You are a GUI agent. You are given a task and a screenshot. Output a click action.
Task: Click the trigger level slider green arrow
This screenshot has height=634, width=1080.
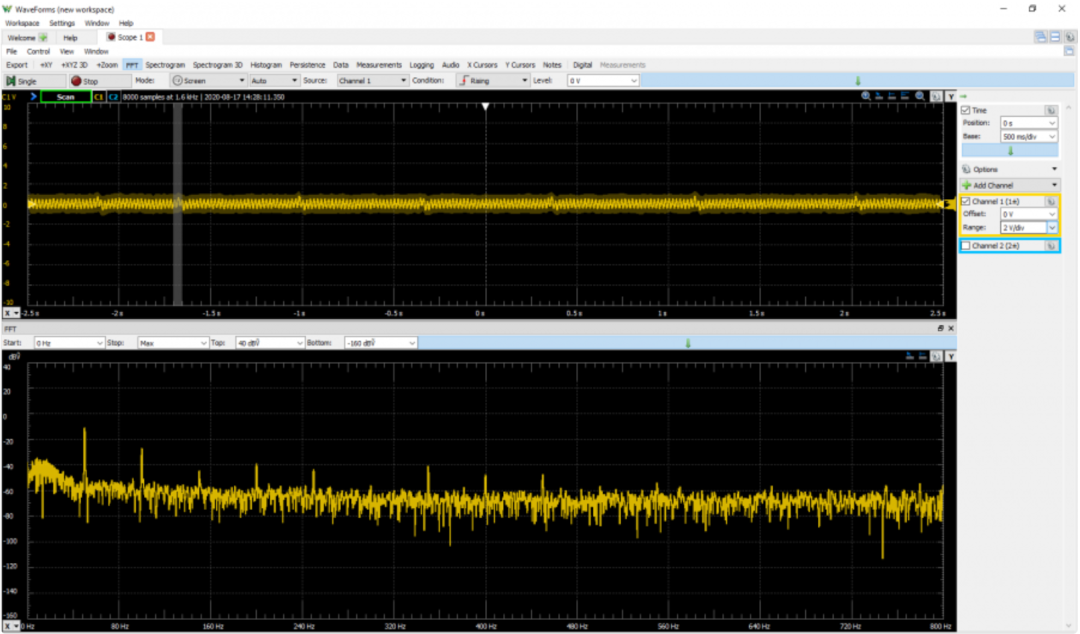(858, 81)
